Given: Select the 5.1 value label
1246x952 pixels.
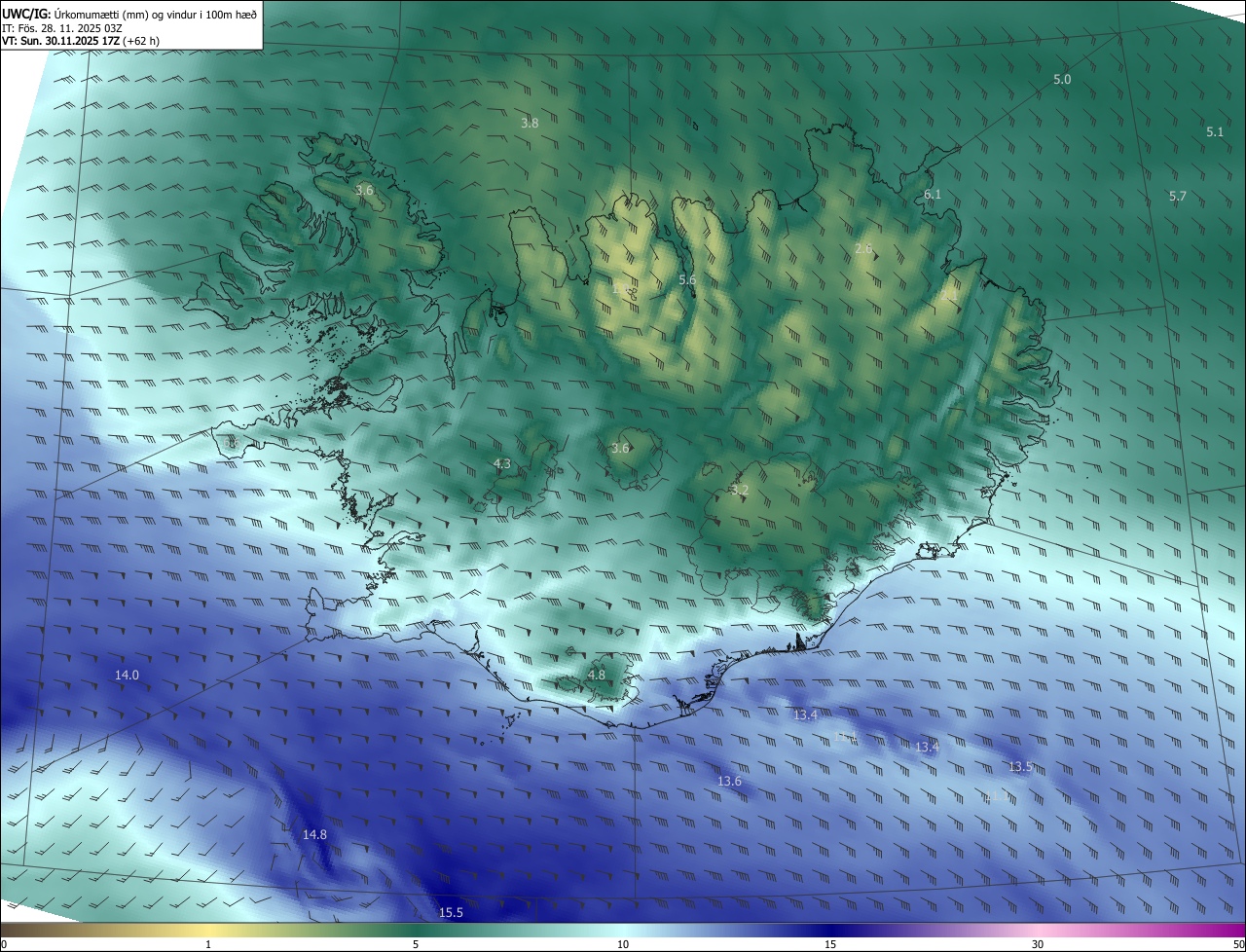Looking at the screenshot, I should click(1215, 131).
